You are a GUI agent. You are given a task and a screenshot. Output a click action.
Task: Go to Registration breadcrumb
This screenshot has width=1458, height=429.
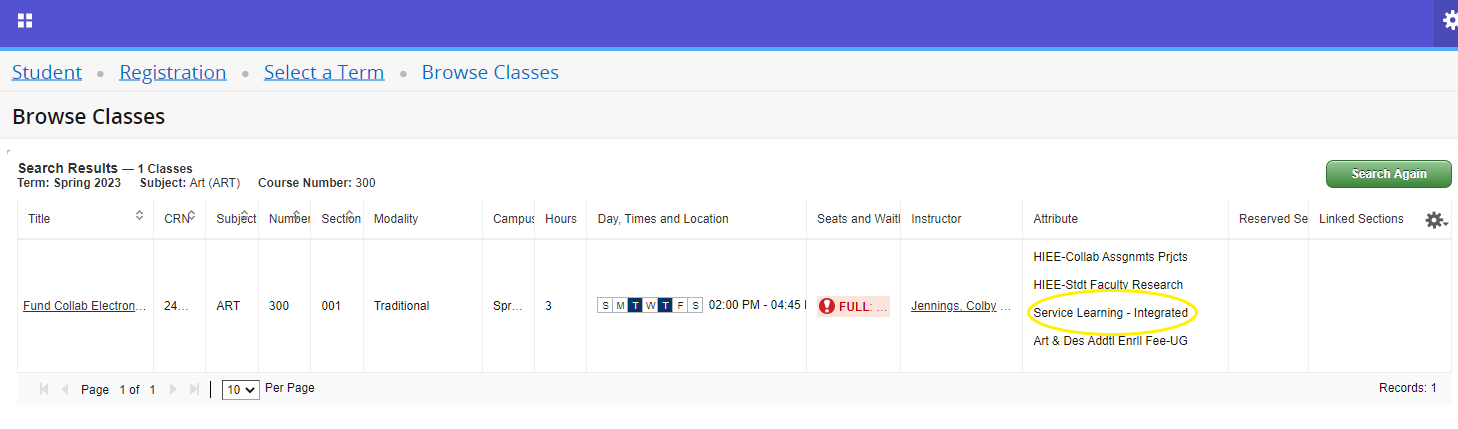(172, 72)
